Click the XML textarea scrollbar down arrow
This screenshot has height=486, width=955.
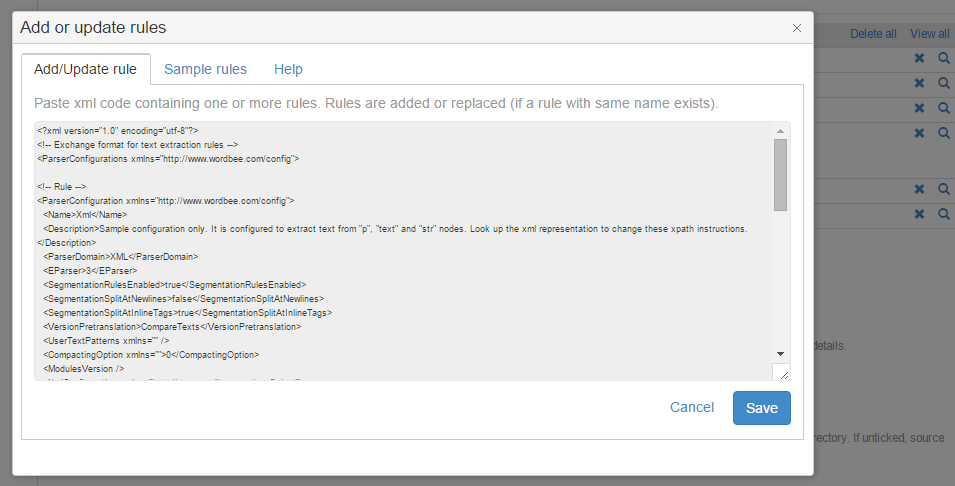coord(780,354)
